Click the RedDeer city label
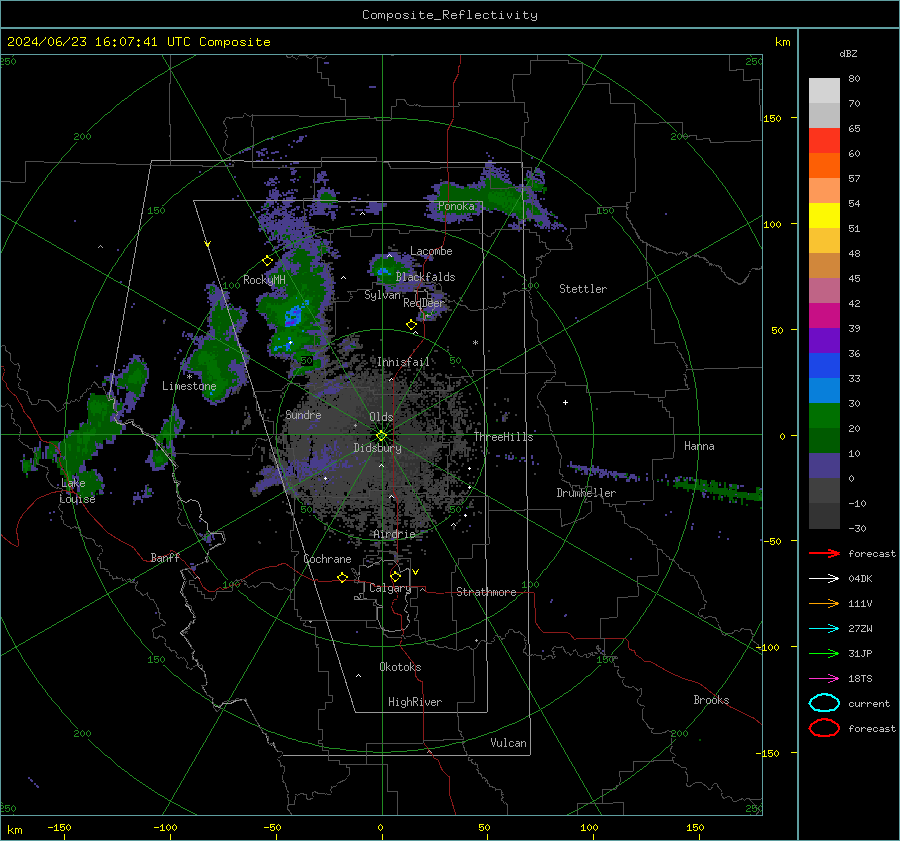 [x=424, y=303]
